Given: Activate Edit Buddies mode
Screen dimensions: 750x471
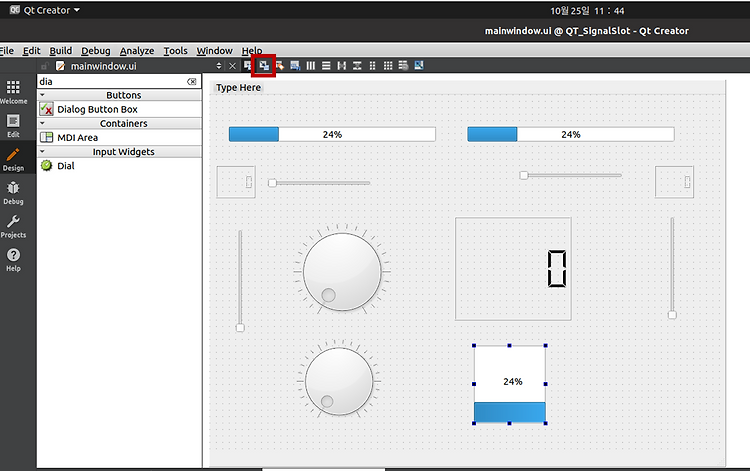Looking at the screenshot, I should [x=279, y=66].
